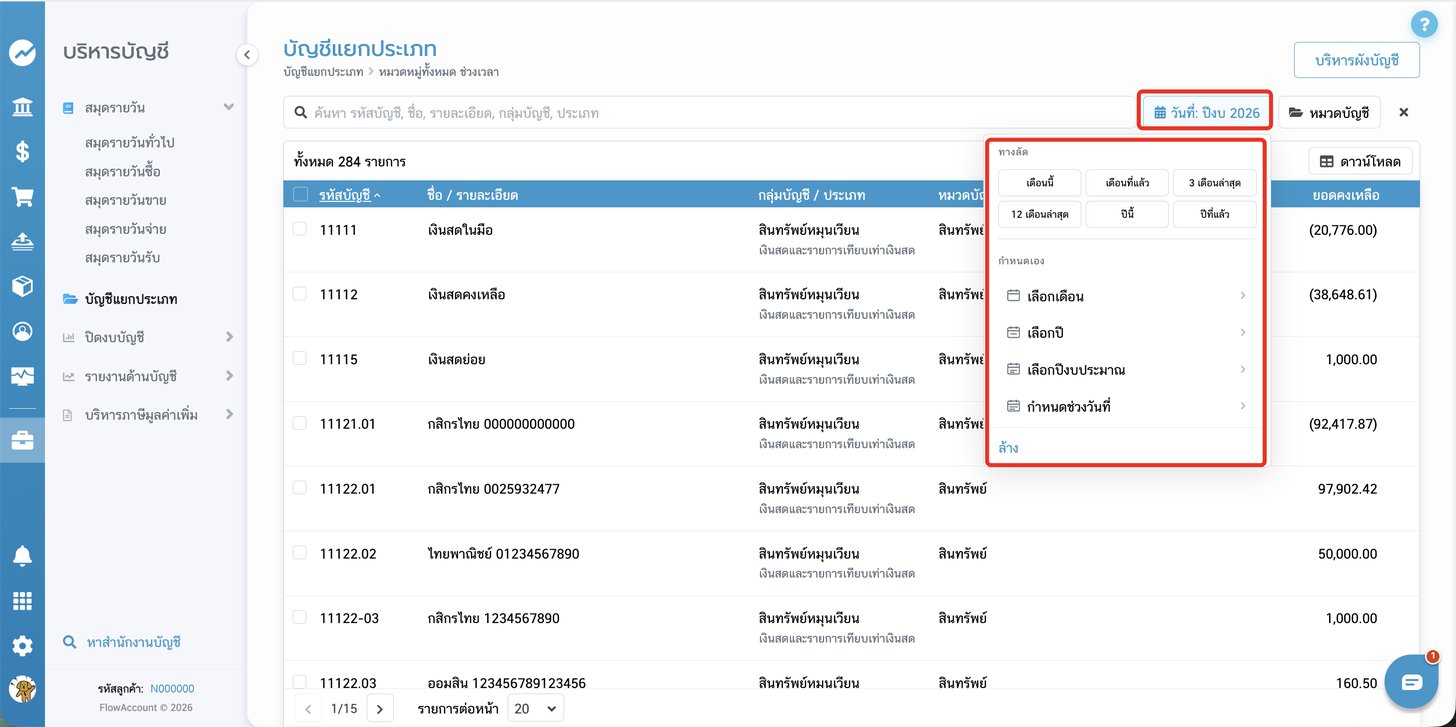Go to next page of results
The image size is (1456, 727).
[380, 709]
